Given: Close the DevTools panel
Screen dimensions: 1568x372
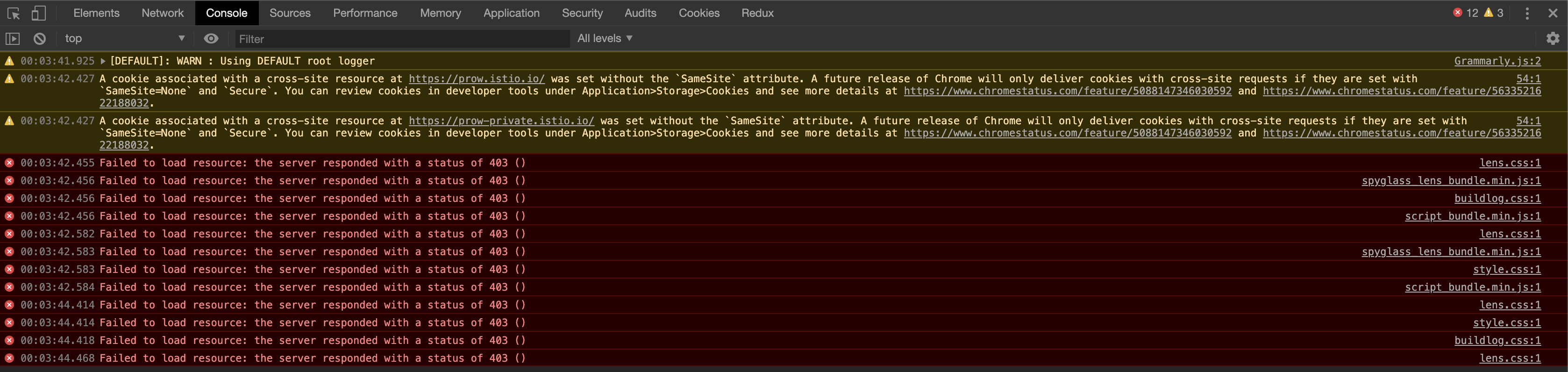Looking at the screenshot, I should [1553, 13].
